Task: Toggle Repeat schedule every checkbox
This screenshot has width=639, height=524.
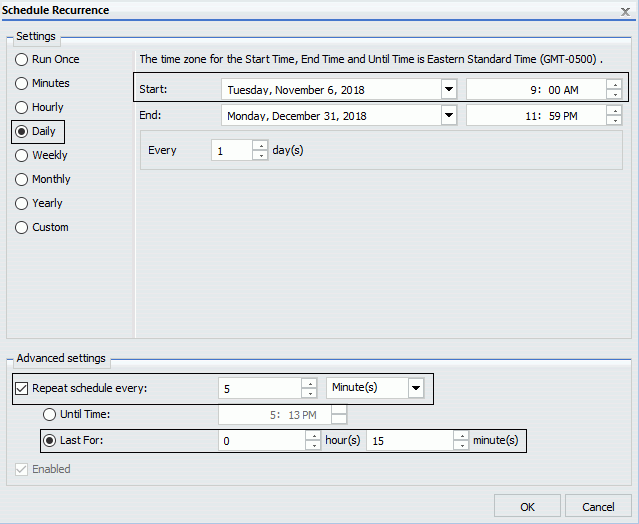Action: (x=22, y=388)
